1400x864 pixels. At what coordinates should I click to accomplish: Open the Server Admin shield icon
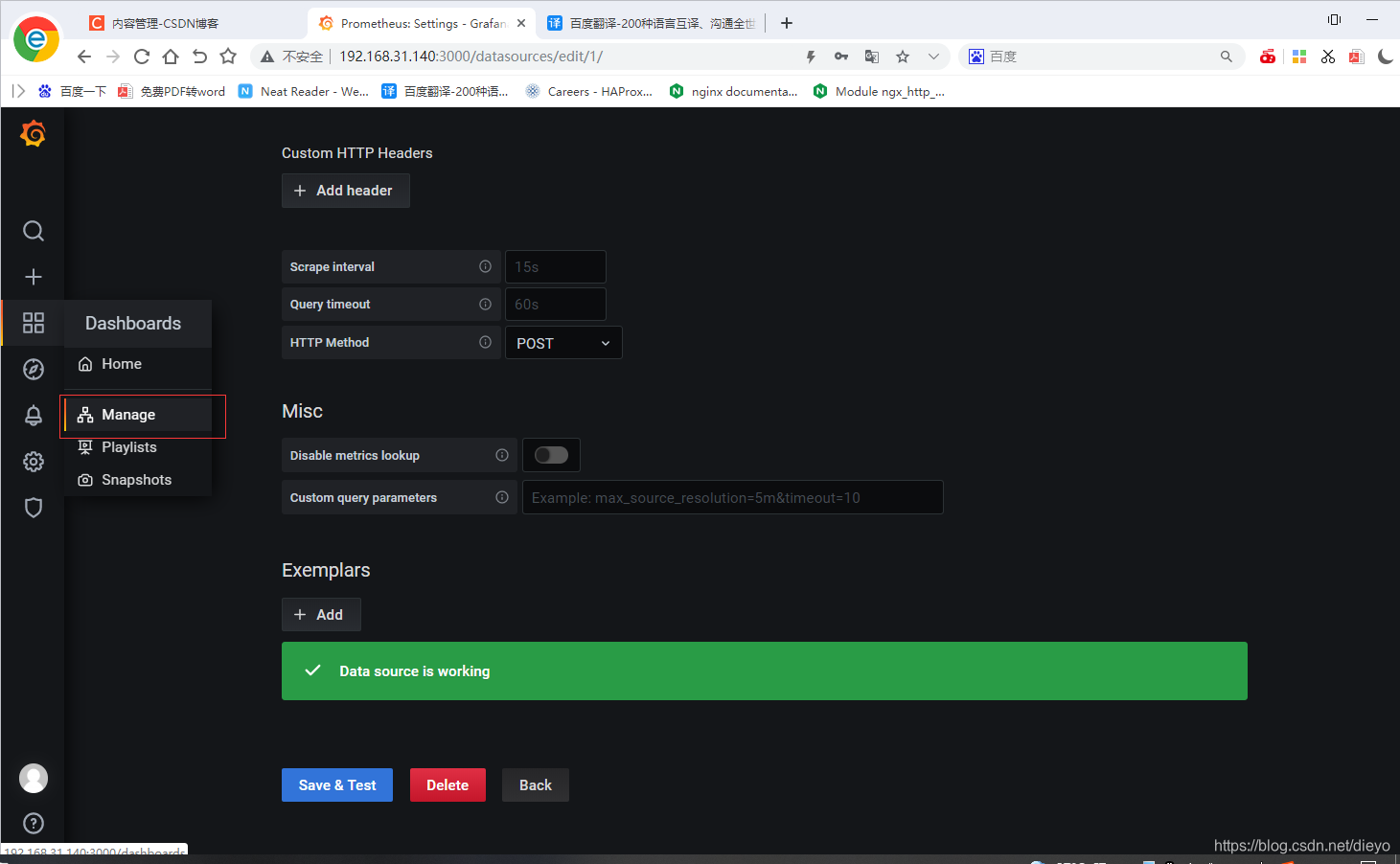(x=34, y=508)
